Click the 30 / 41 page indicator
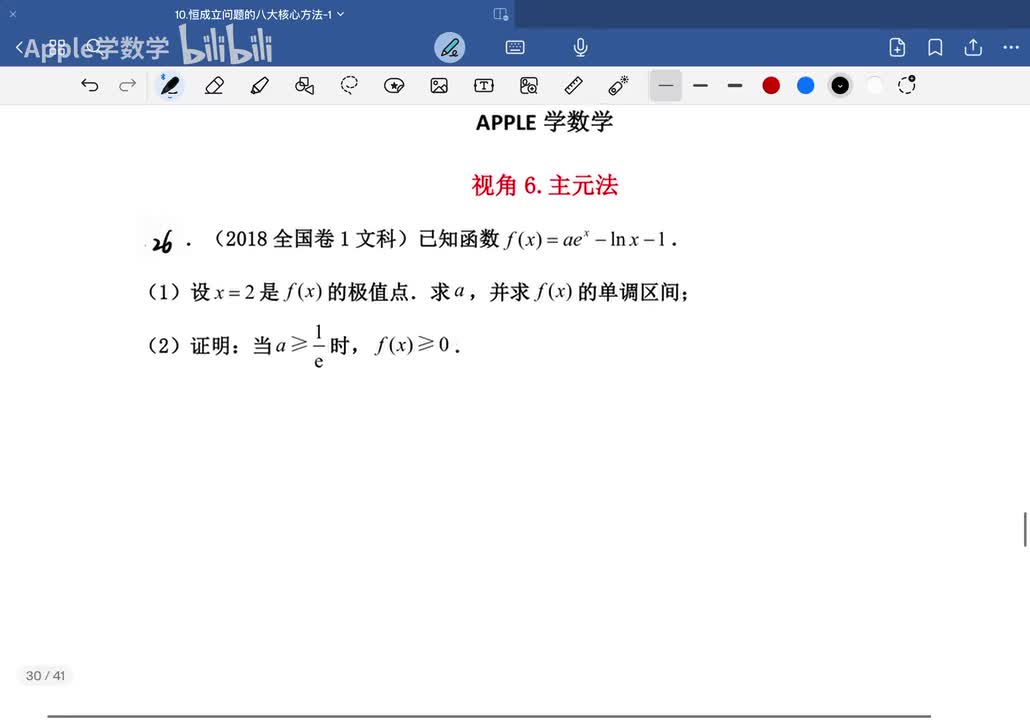1030x720 pixels. pyautogui.click(x=45, y=675)
